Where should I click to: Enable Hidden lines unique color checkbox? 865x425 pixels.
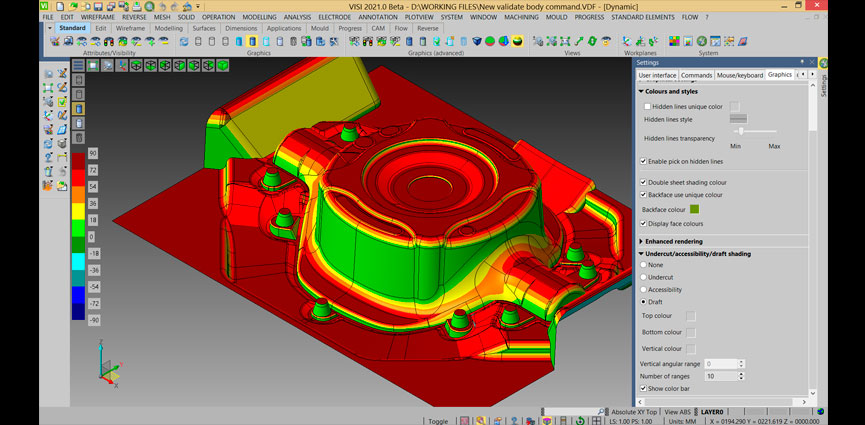click(647, 107)
